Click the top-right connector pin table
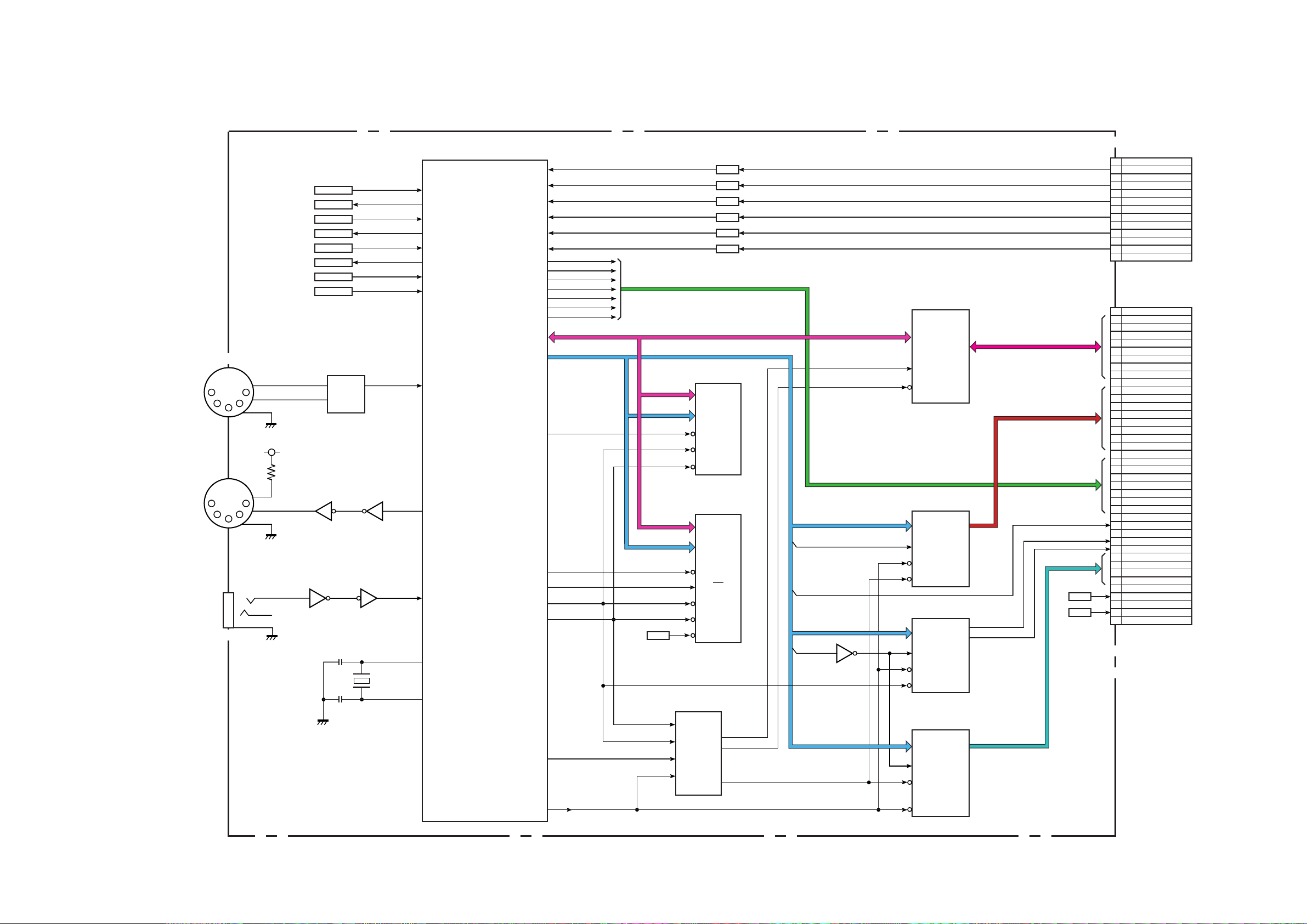The width and height of the screenshot is (1307, 924). coord(1151,209)
